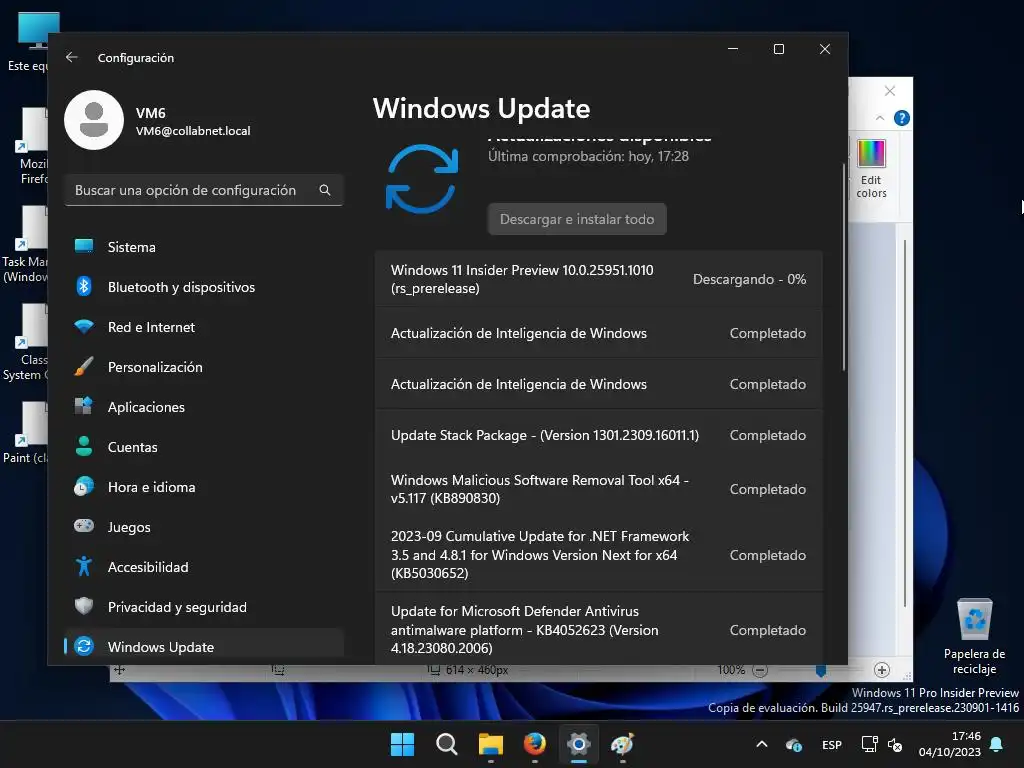
Task: Click VM6@collabnet.local account text
Action: [x=193, y=131]
